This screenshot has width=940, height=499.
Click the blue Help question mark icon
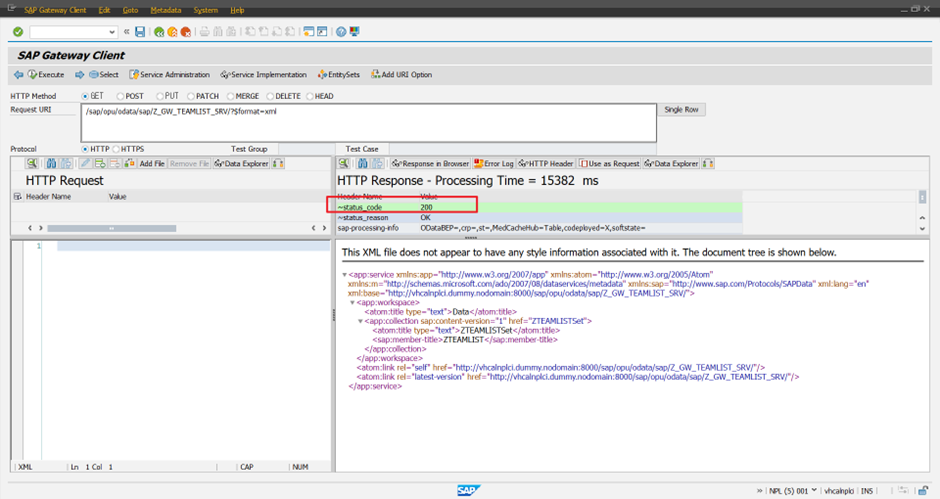(341, 32)
